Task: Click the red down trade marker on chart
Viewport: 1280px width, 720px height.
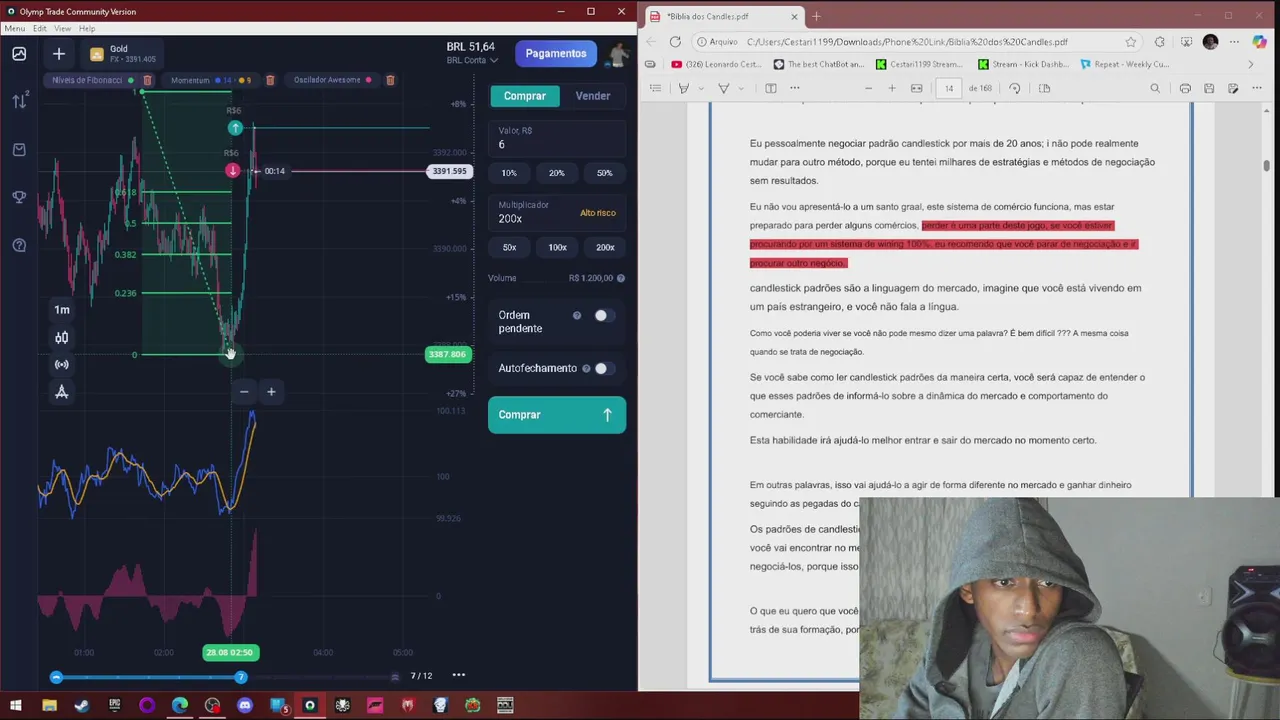Action: tap(233, 171)
